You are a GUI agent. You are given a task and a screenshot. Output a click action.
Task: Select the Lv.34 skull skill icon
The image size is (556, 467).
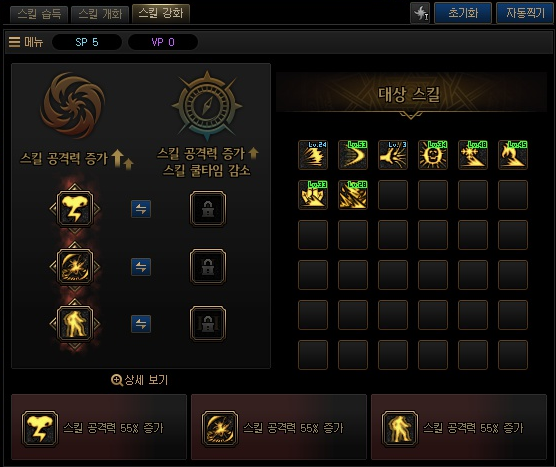pyautogui.click(x=433, y=155)
